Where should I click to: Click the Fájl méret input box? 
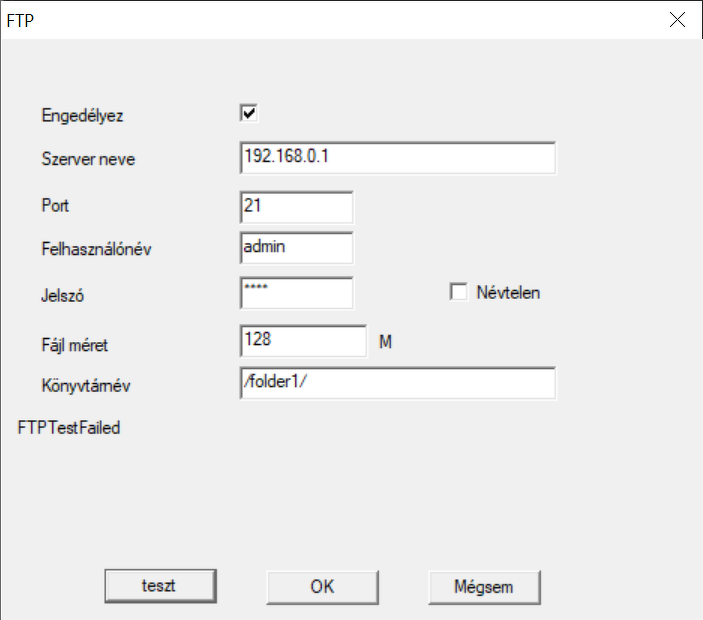coord(304,340)
